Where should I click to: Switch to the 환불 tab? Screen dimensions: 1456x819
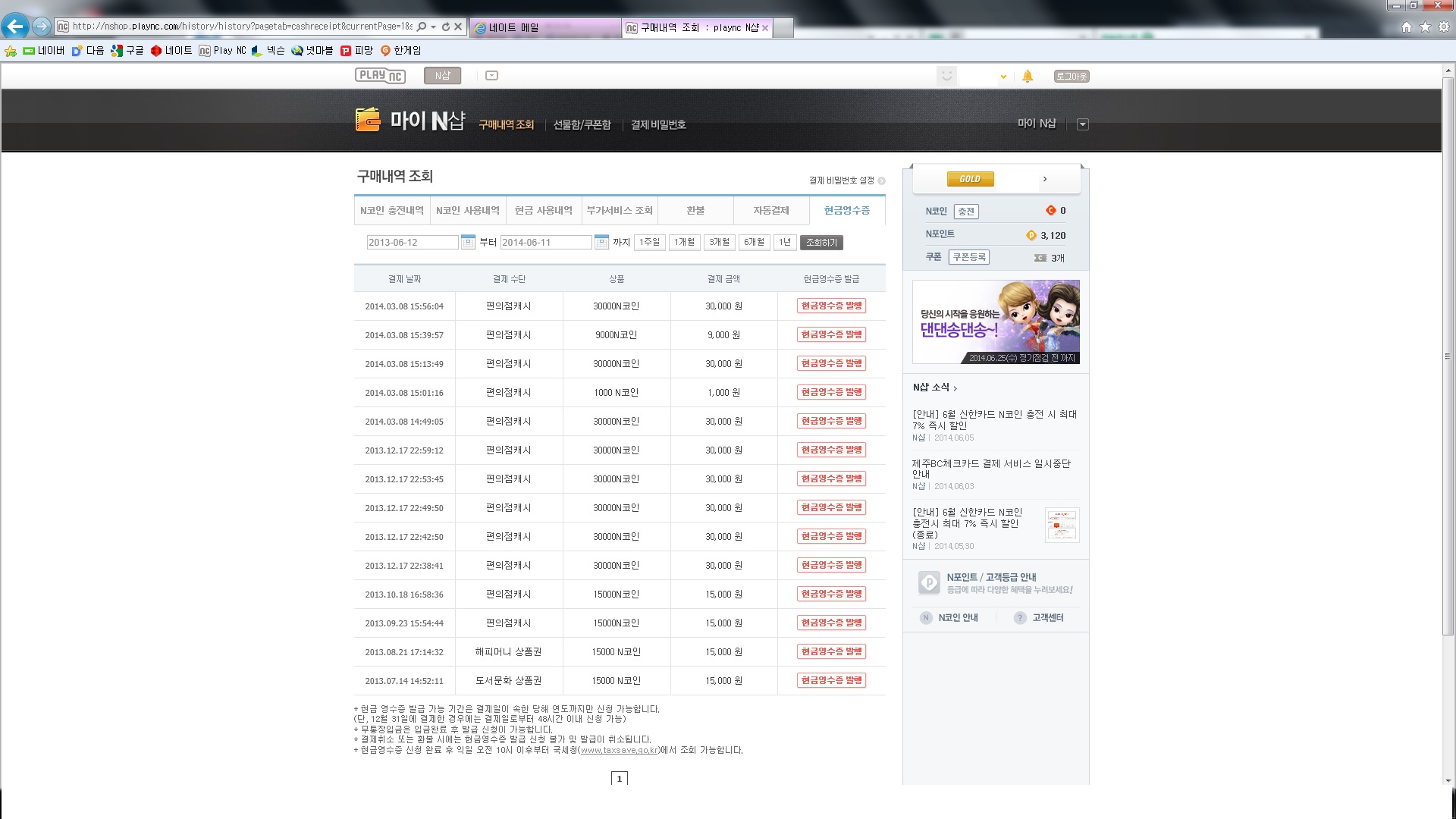[x=695, y=211]
